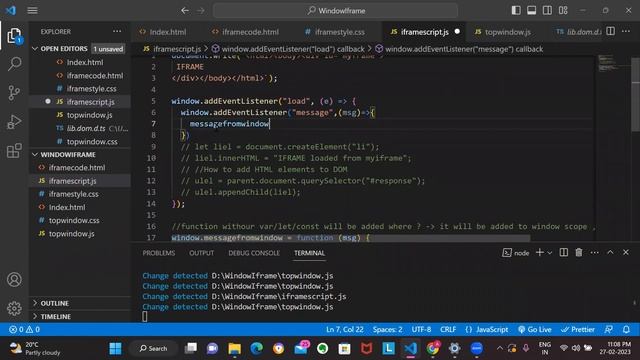The image size is (640, 360).
Task: Click the iframescript.js breadcrumb
Action: pyautogui.click(x=172, y=49)
